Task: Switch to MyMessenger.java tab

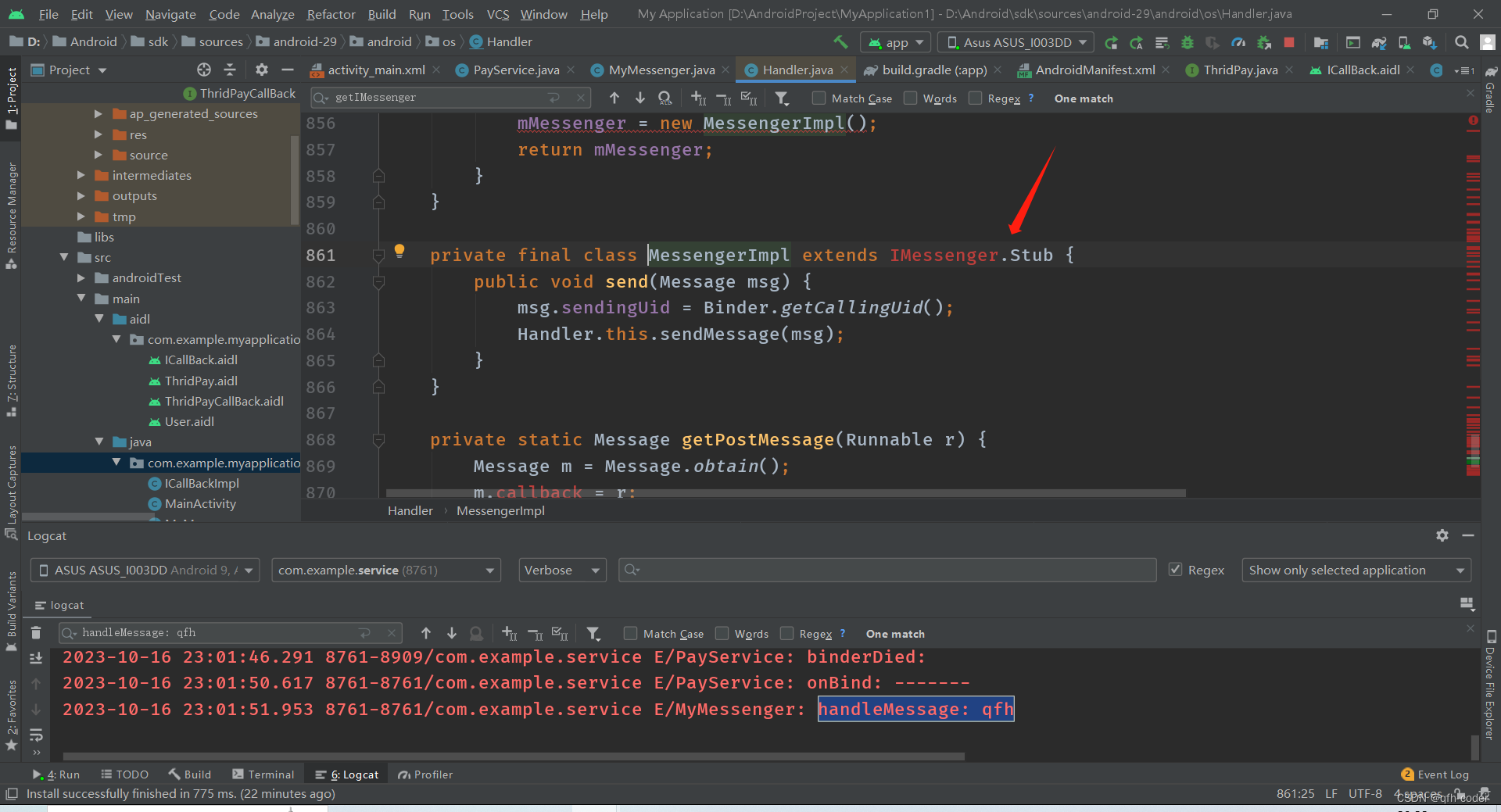Action: click(661, 70)
